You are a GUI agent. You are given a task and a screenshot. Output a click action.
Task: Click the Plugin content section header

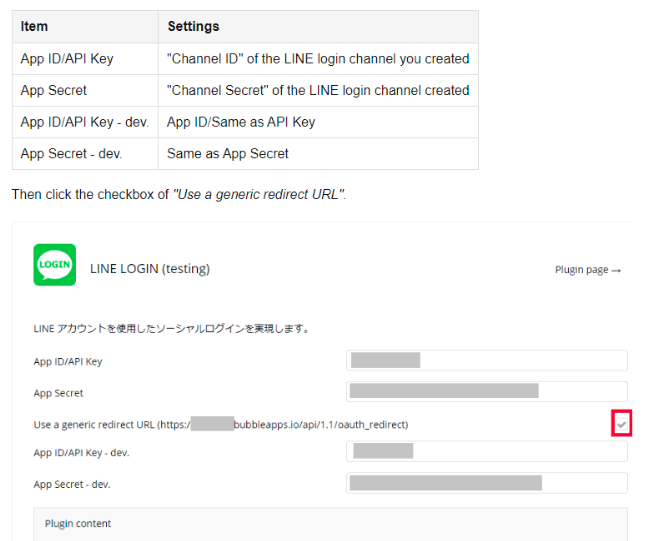coord(78,523)
